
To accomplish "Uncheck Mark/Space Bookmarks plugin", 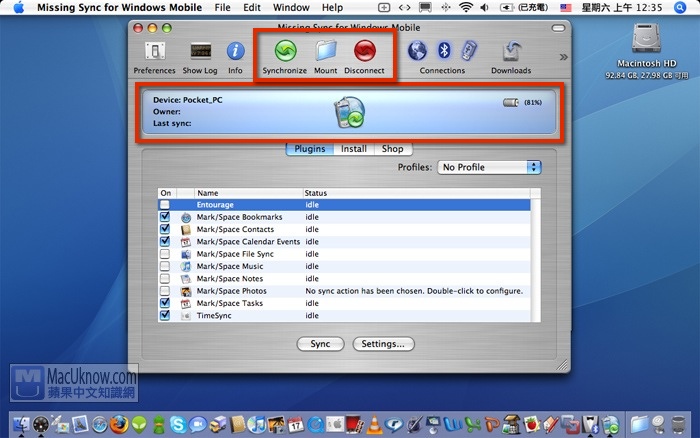I will [165, 217].
